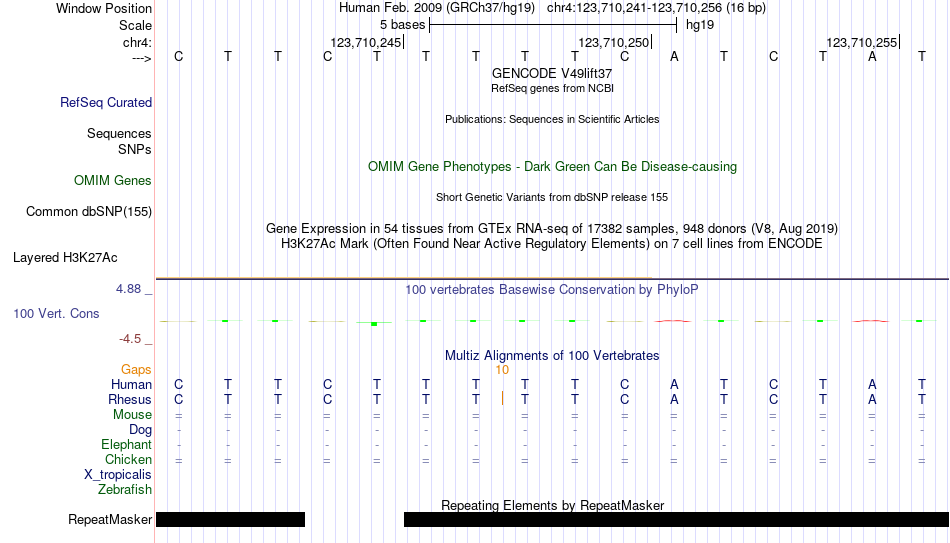Viewport: 950px width, 543px height.
Task: Select the RepeatMasker track label
Action: (x=110, y=519)
